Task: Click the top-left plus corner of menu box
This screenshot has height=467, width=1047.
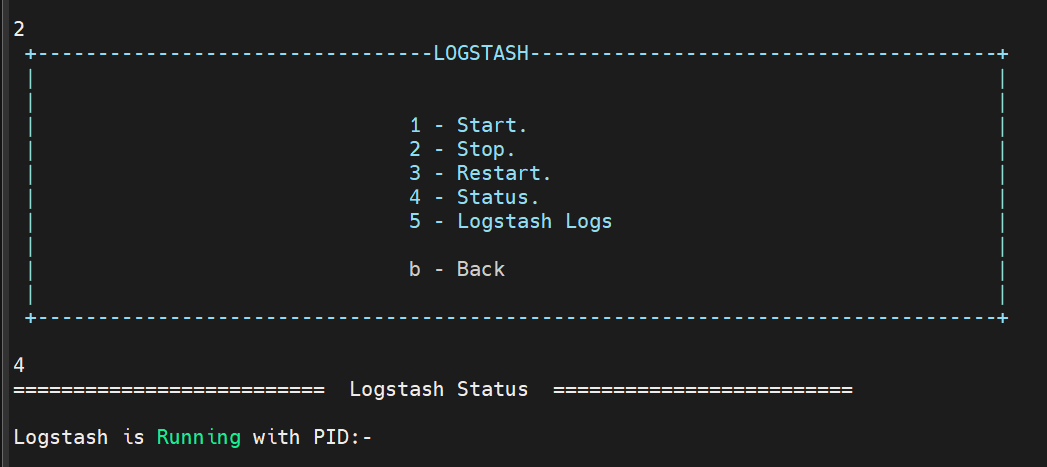Action: (31, 53)
